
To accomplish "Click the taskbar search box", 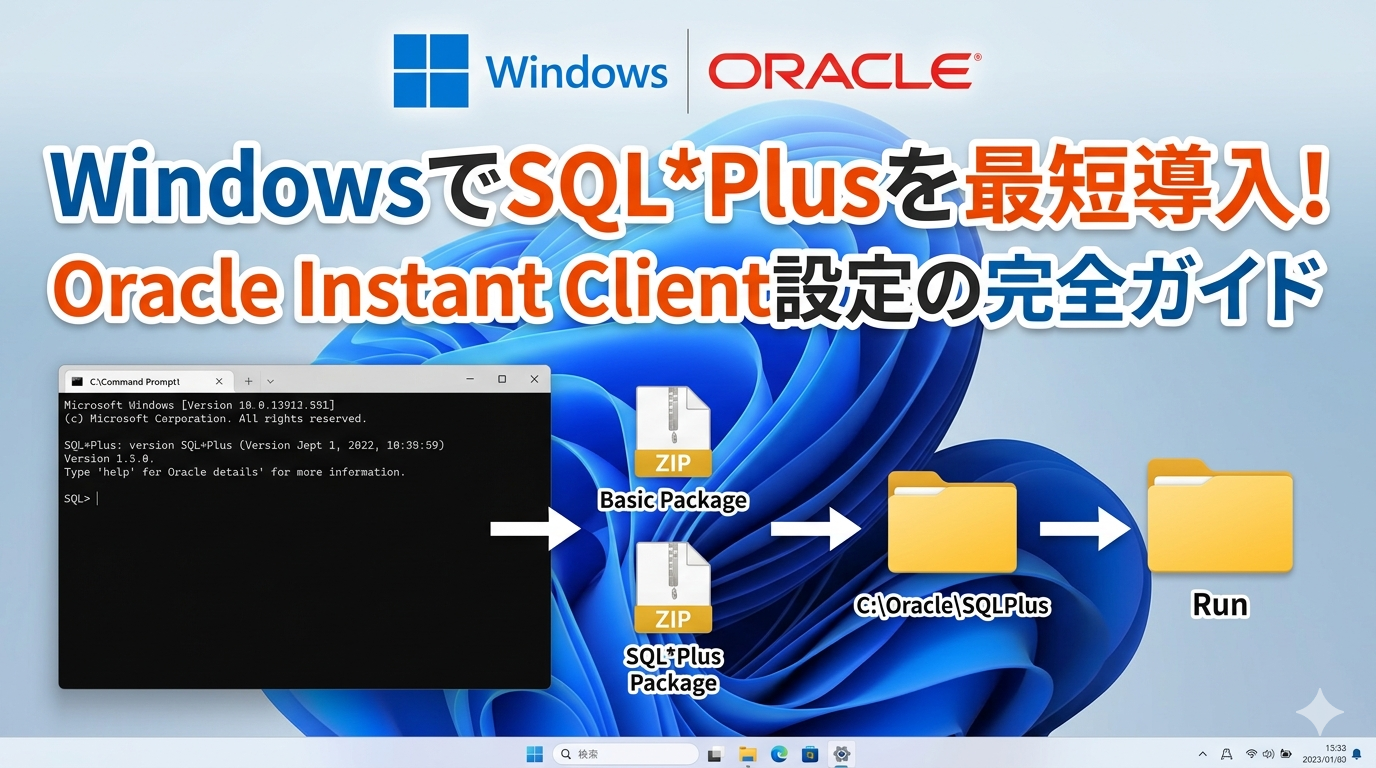I will [x=626, y=754].
